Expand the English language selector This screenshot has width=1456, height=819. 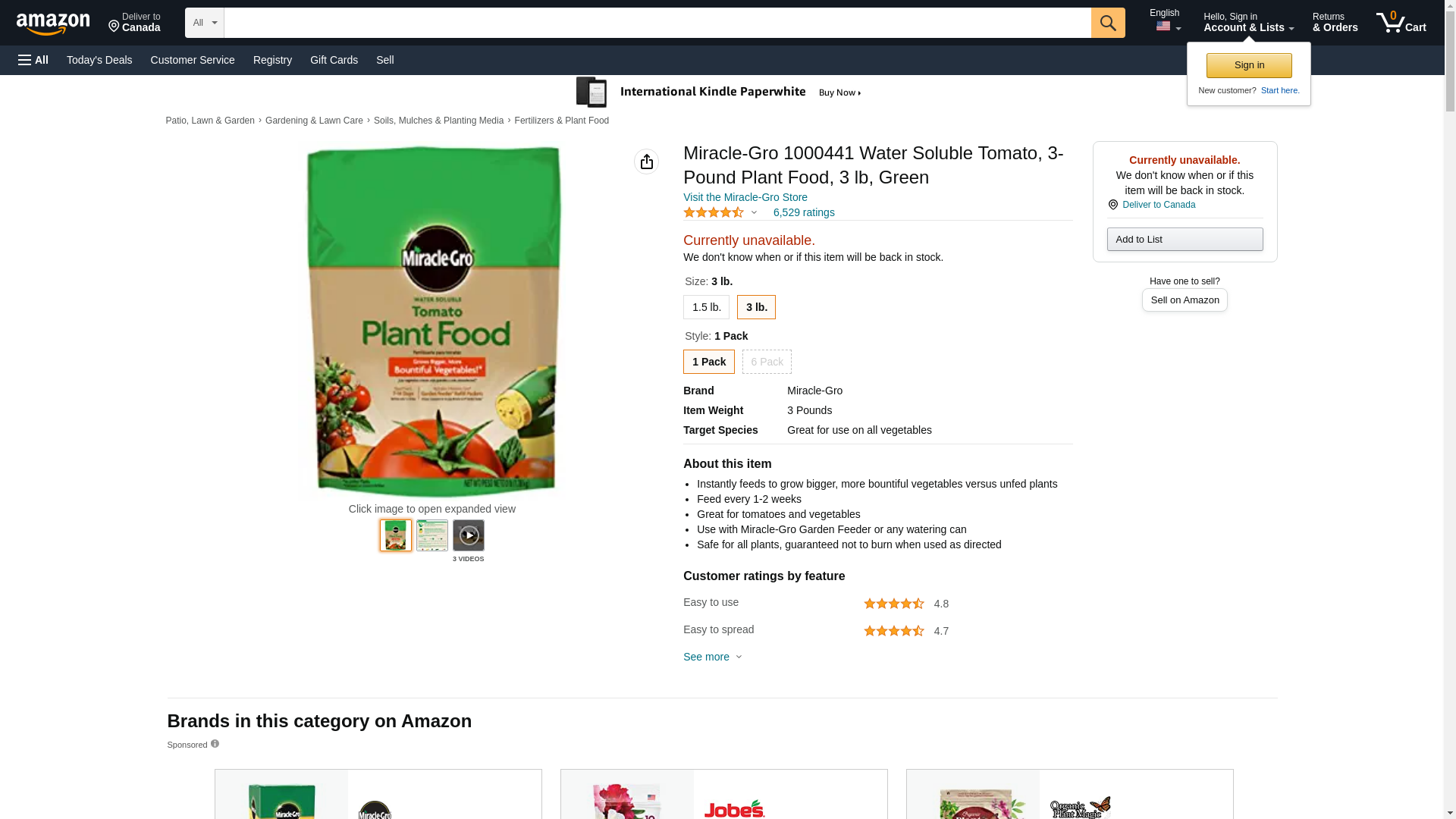(1167, 21)
